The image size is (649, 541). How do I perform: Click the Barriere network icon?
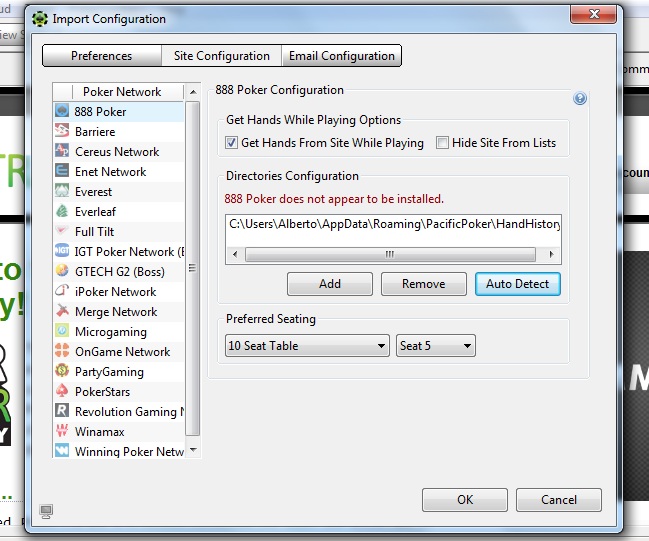(x=62, y=131)
